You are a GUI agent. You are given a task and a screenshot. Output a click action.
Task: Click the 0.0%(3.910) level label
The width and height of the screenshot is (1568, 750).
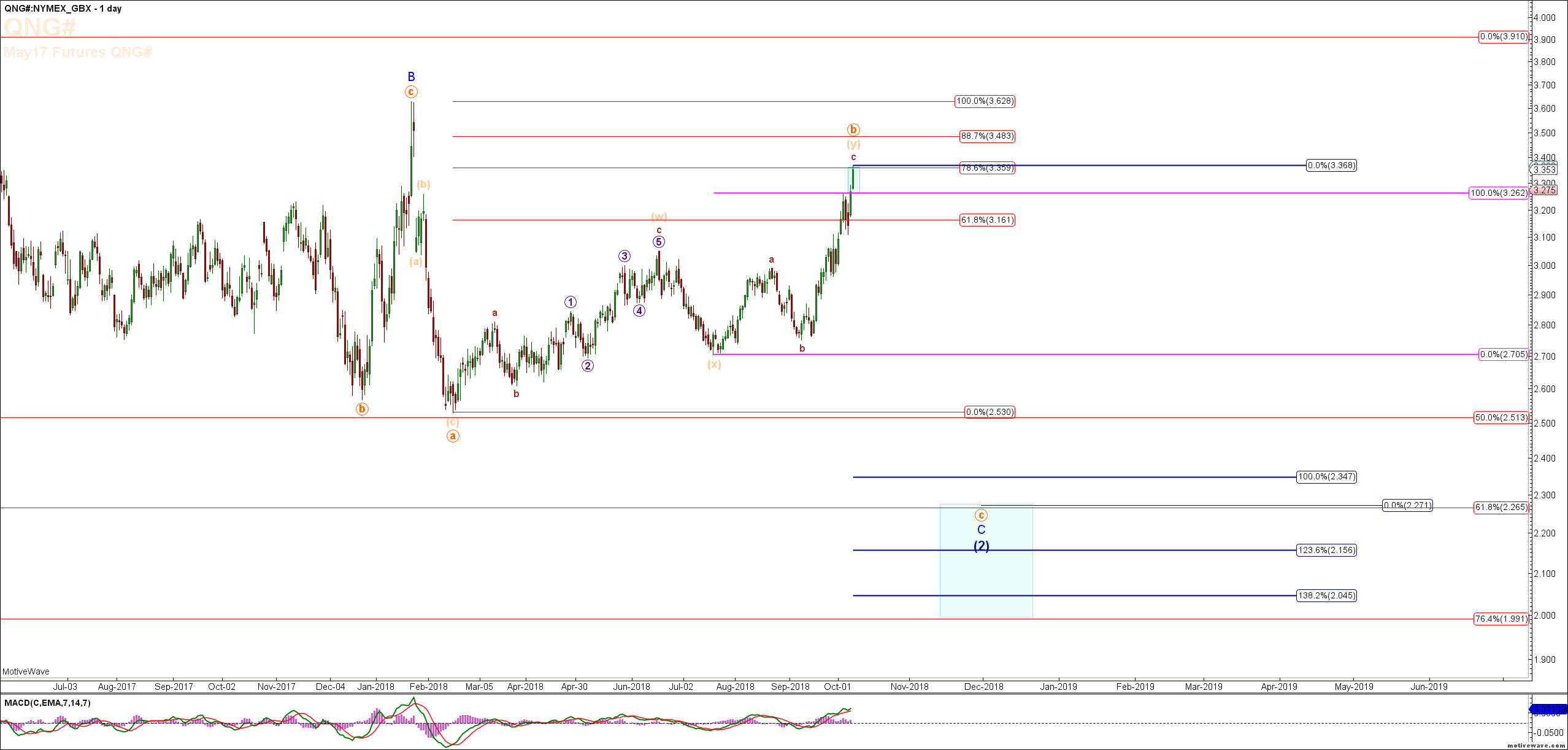tap(1503, 37)
